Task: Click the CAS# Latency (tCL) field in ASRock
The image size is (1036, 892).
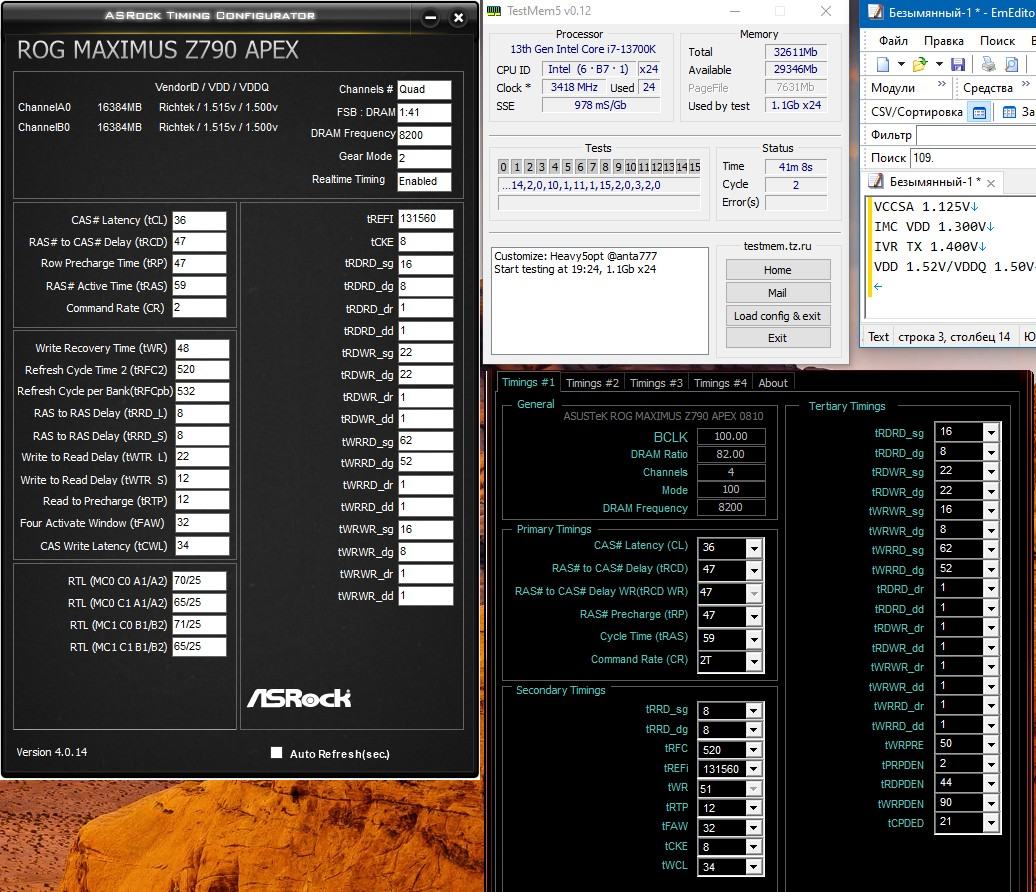Action: coord(200,221)
